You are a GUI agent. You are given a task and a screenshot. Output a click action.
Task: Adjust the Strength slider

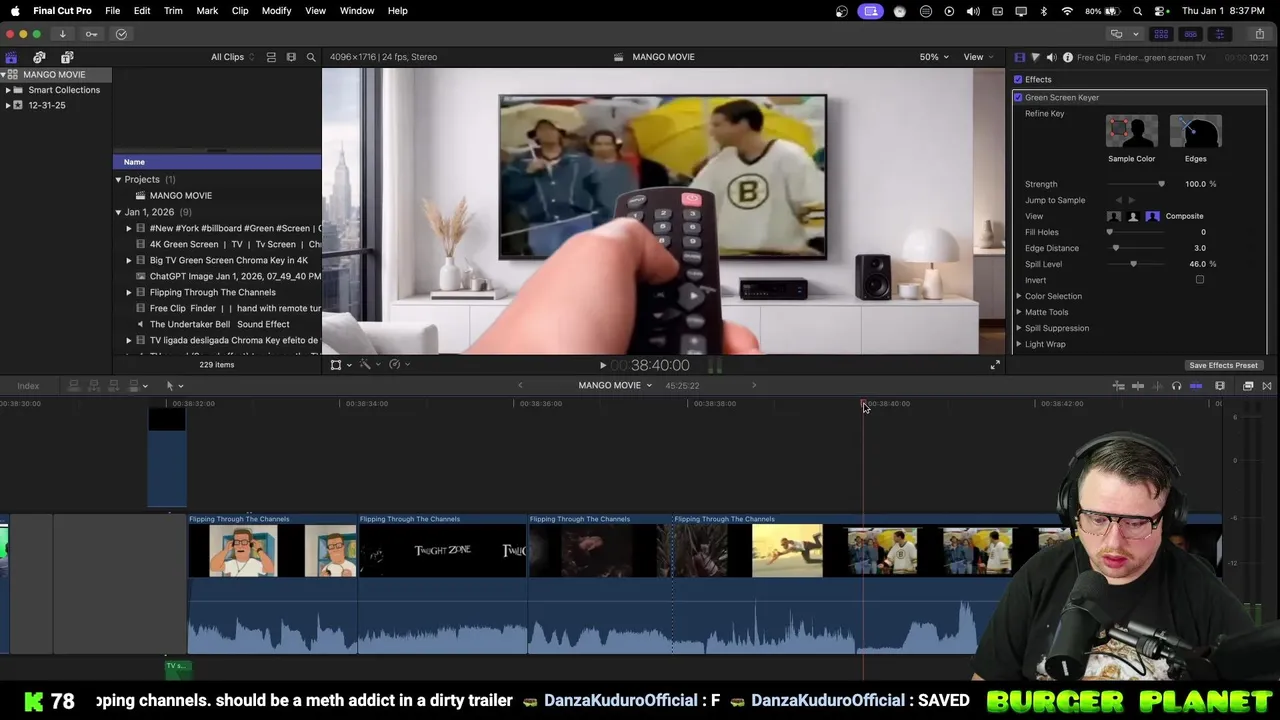1135,184
